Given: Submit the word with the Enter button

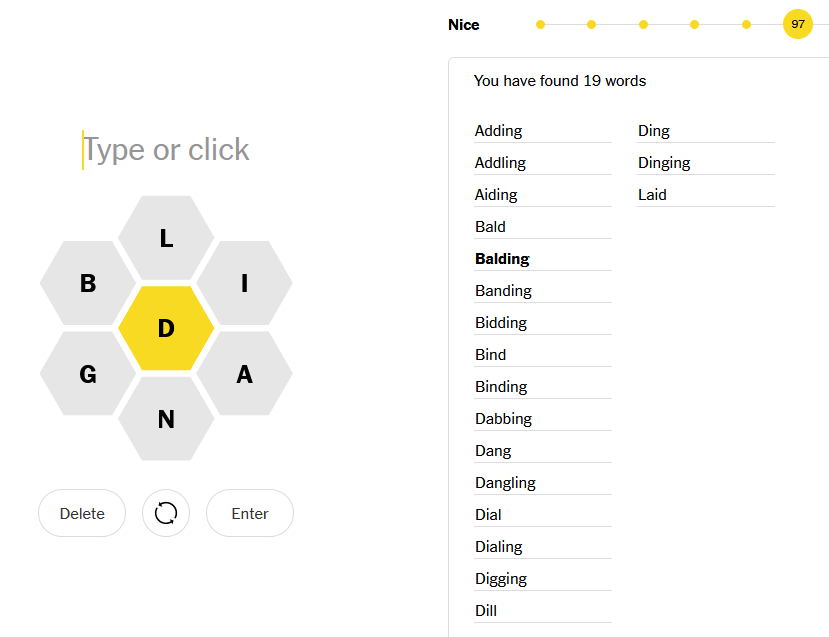Looking at the screenshot, I should 250,513.
